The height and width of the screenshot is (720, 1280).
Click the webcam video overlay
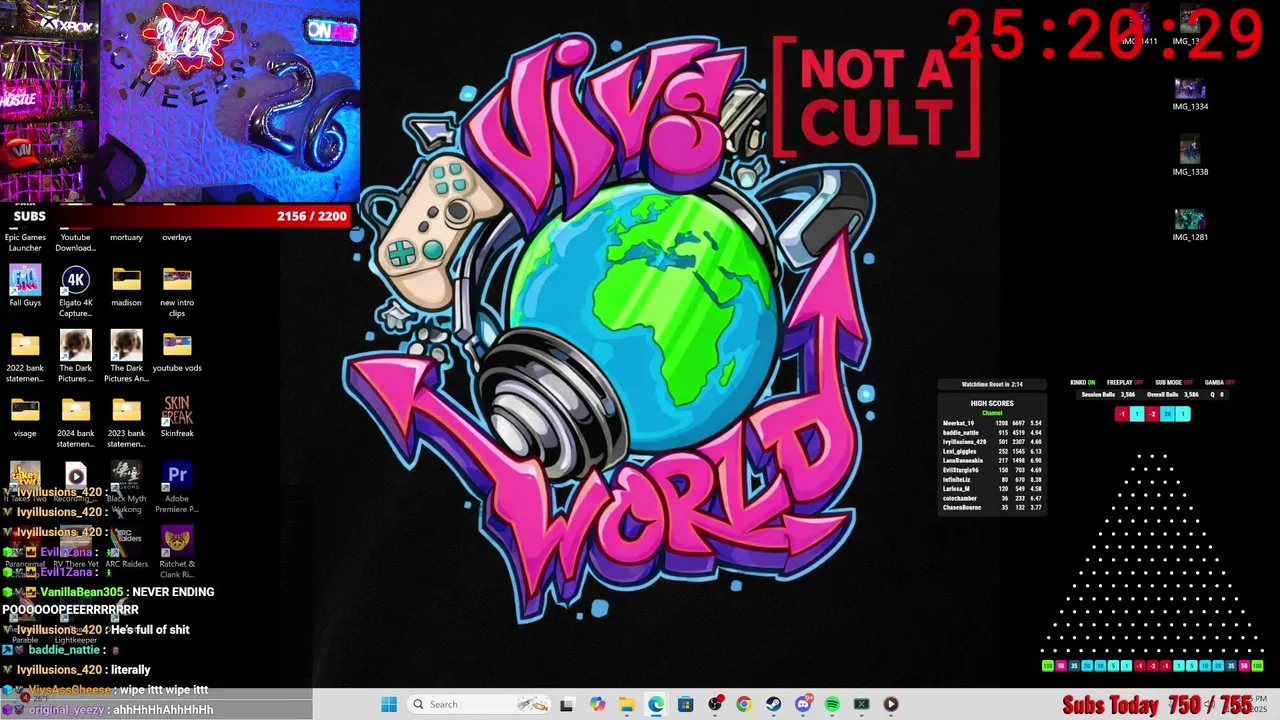180,101
